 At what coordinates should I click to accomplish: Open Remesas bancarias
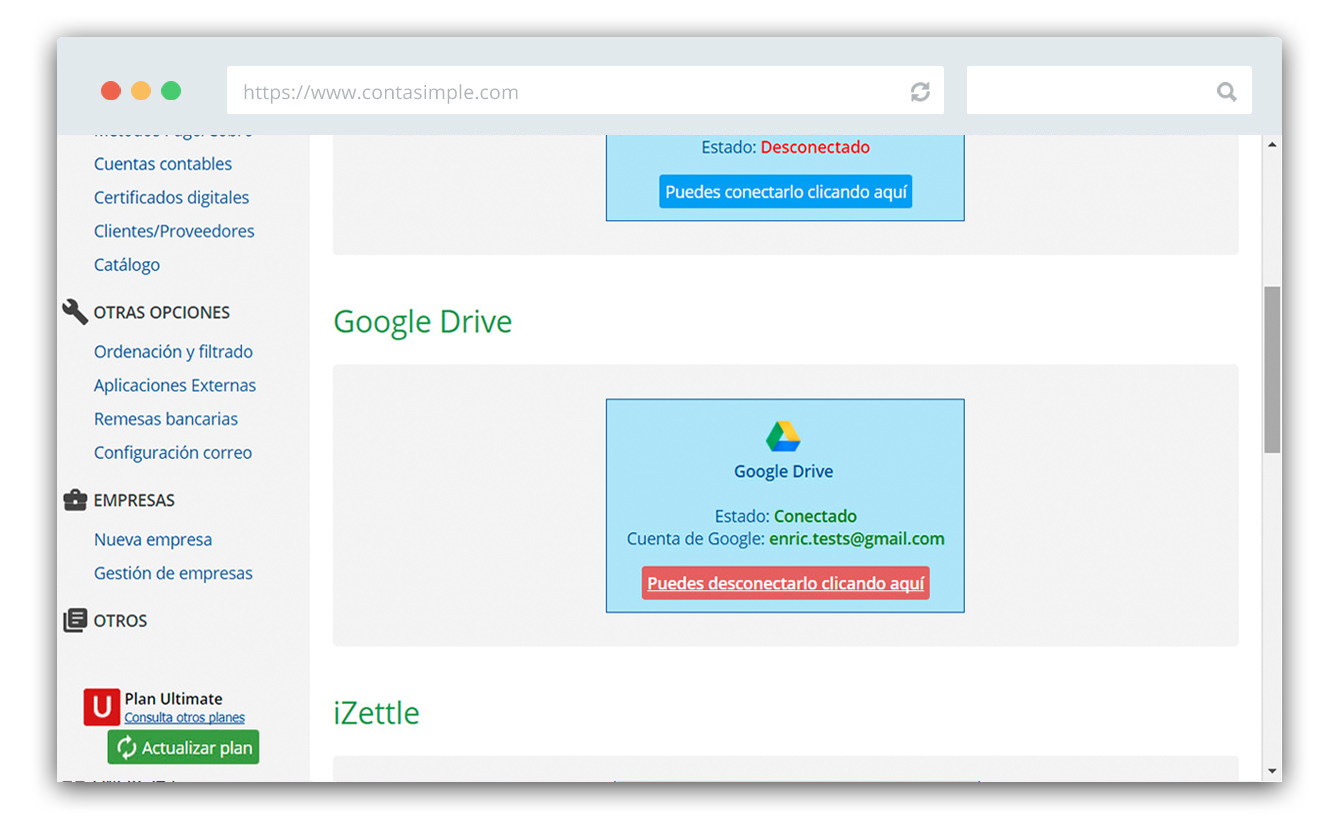click(166, 419)
